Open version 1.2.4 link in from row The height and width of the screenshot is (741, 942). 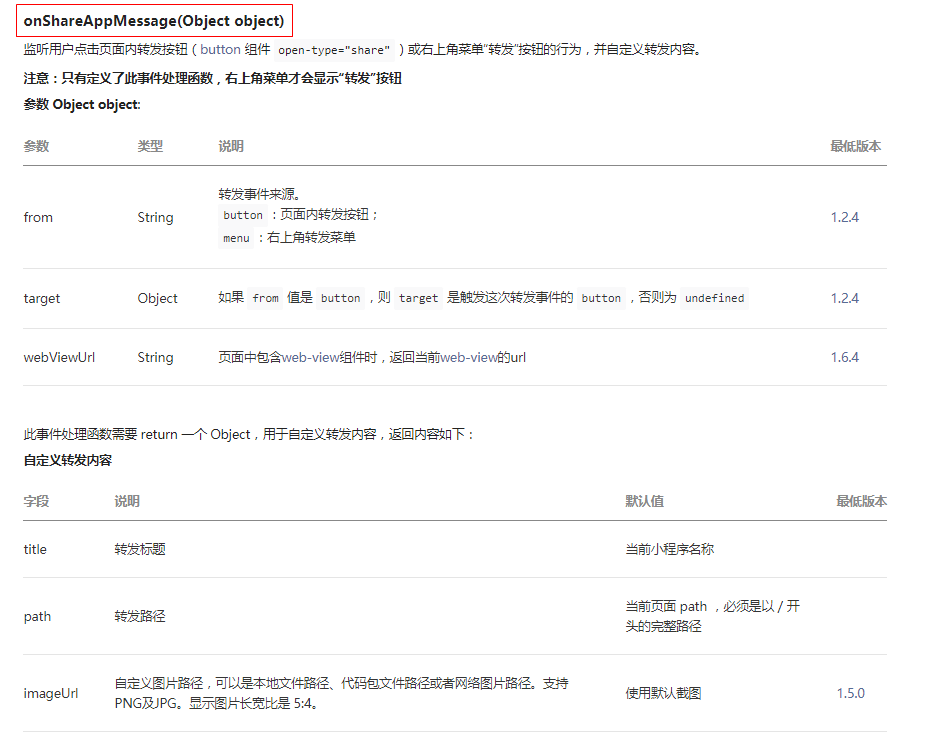pos(845,218)
